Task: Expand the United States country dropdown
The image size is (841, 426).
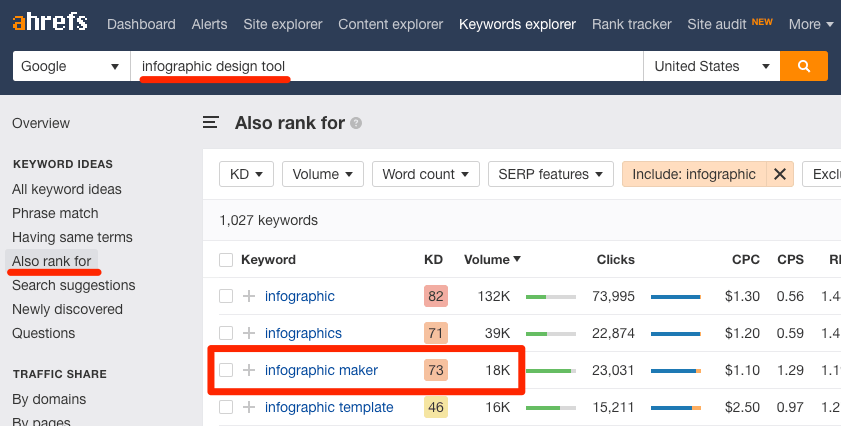Action: (710, 66)
